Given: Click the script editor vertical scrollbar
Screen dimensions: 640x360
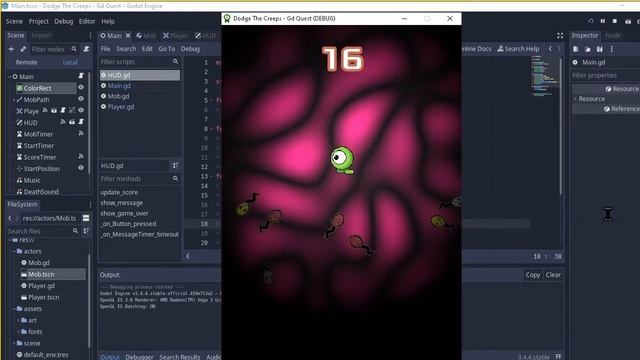Looking at the screenshot, I should tap(562, 127).
